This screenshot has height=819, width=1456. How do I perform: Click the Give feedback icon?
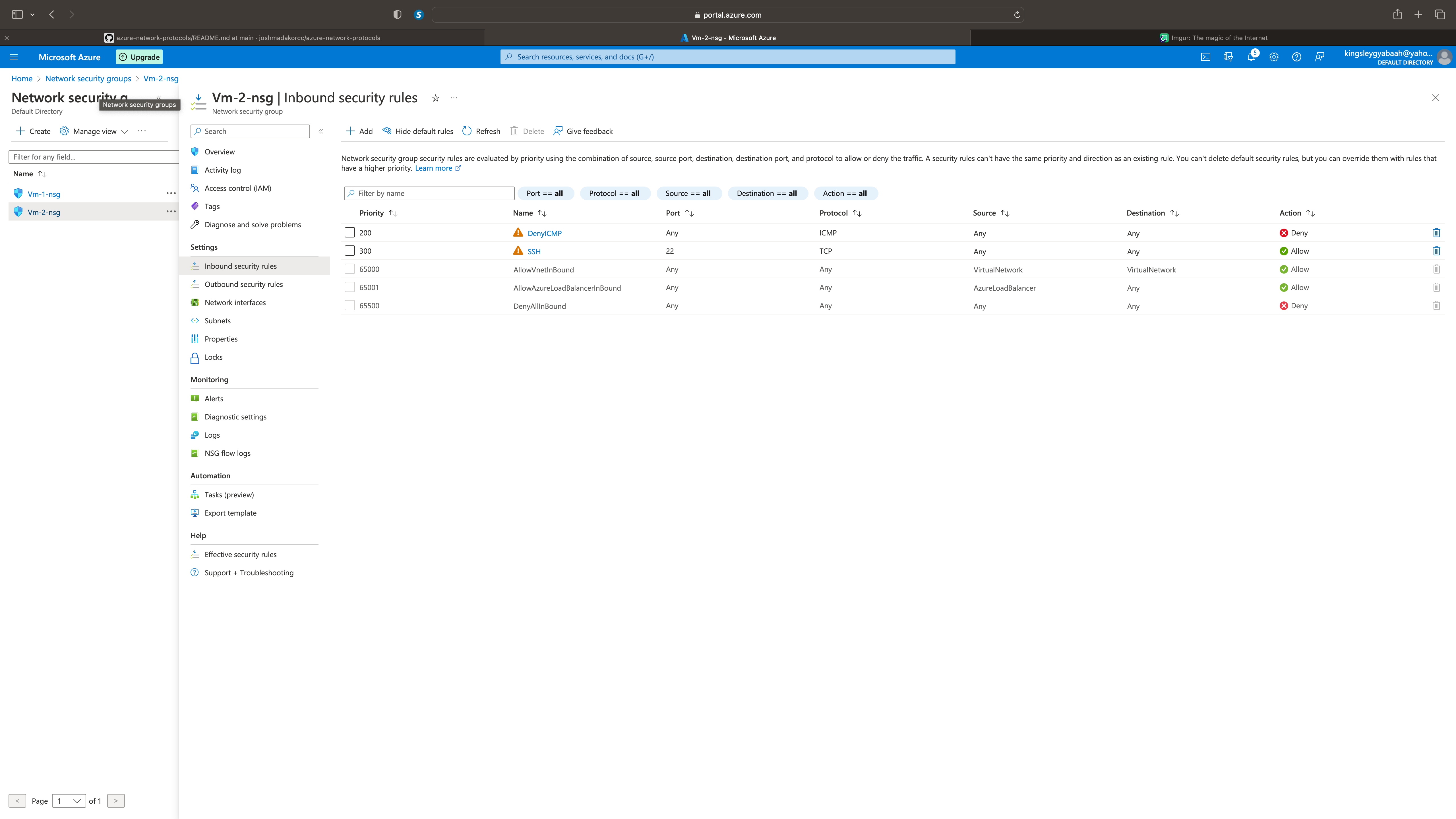[559, 131]
